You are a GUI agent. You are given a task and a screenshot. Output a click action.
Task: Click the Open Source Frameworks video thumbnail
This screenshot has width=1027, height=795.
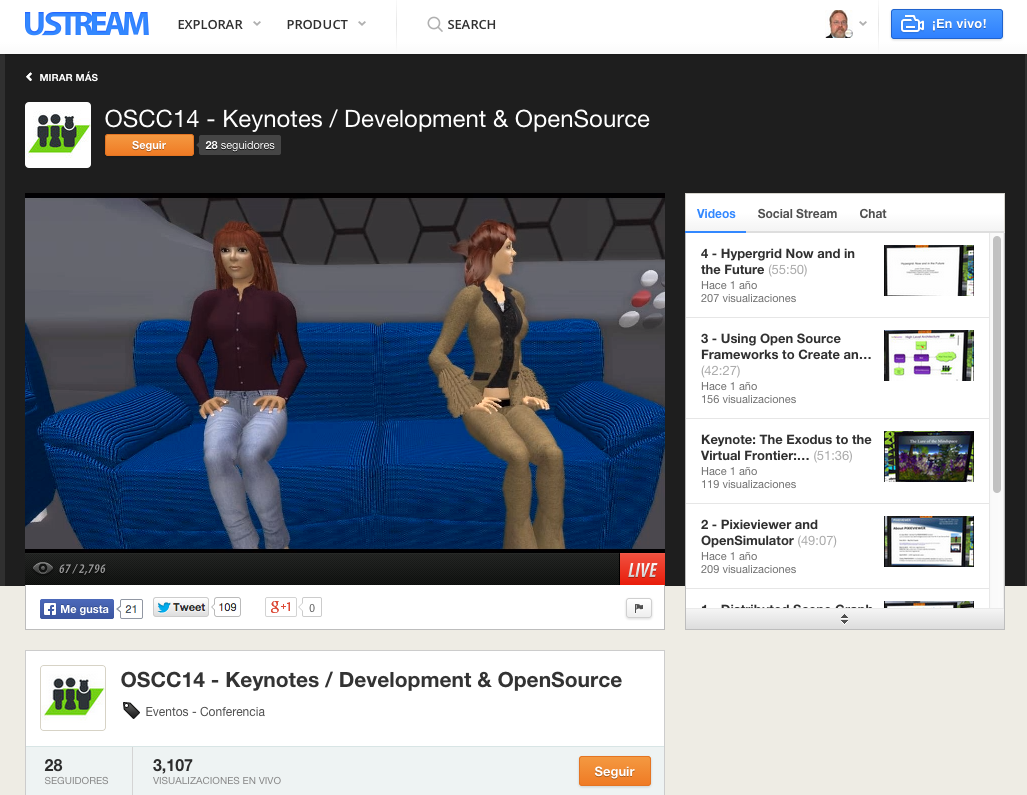click(x=929, y=356)
